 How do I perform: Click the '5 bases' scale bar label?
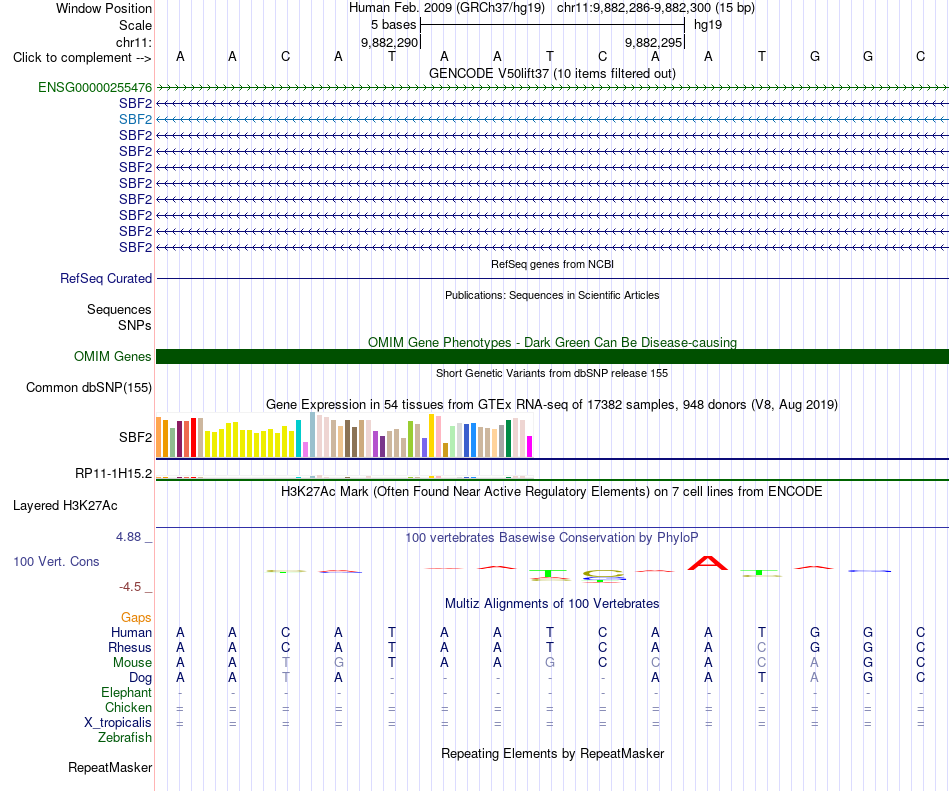coord(394,25)
